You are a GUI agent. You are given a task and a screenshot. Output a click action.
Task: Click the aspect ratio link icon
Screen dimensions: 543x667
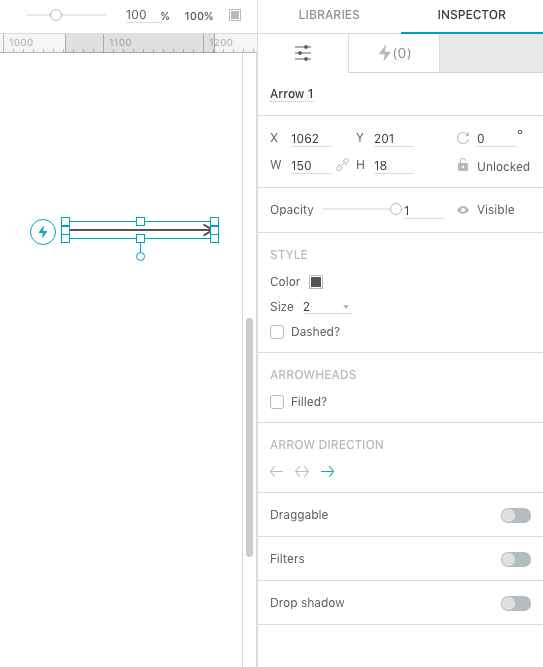[x=343, y=165]
